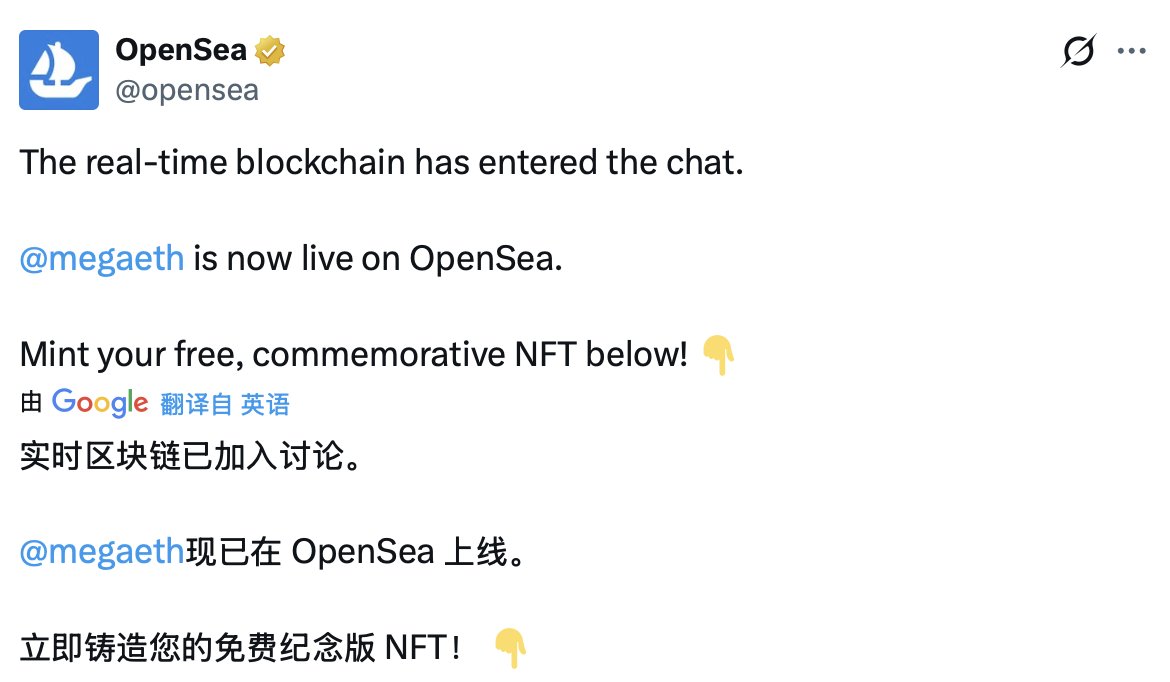1170x682 pixels.
Task: Click the Google logo in the translation line
Action: (100, 402)
